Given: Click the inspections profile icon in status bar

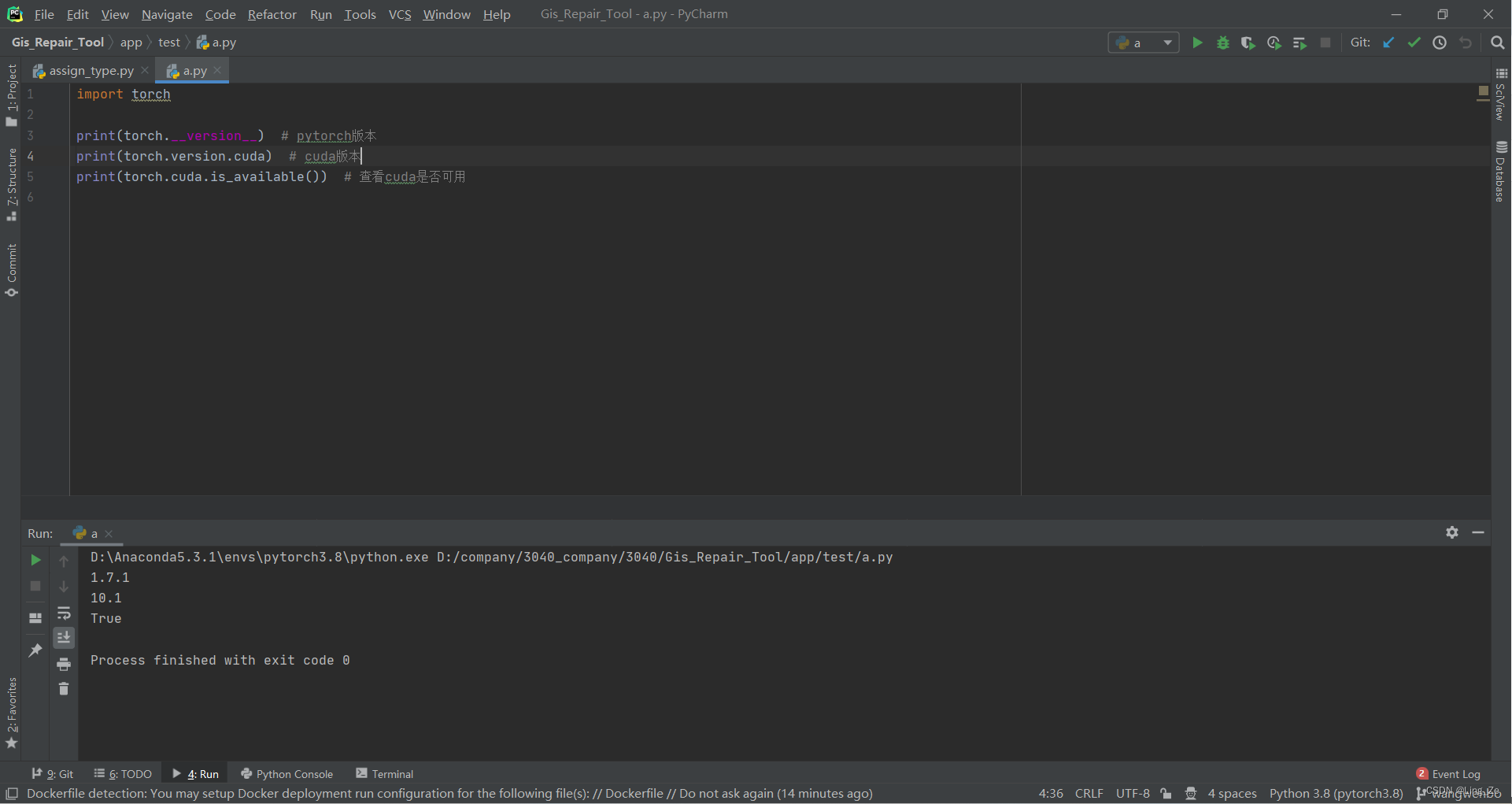Looking at the screenshot, I should (1191, 794).
